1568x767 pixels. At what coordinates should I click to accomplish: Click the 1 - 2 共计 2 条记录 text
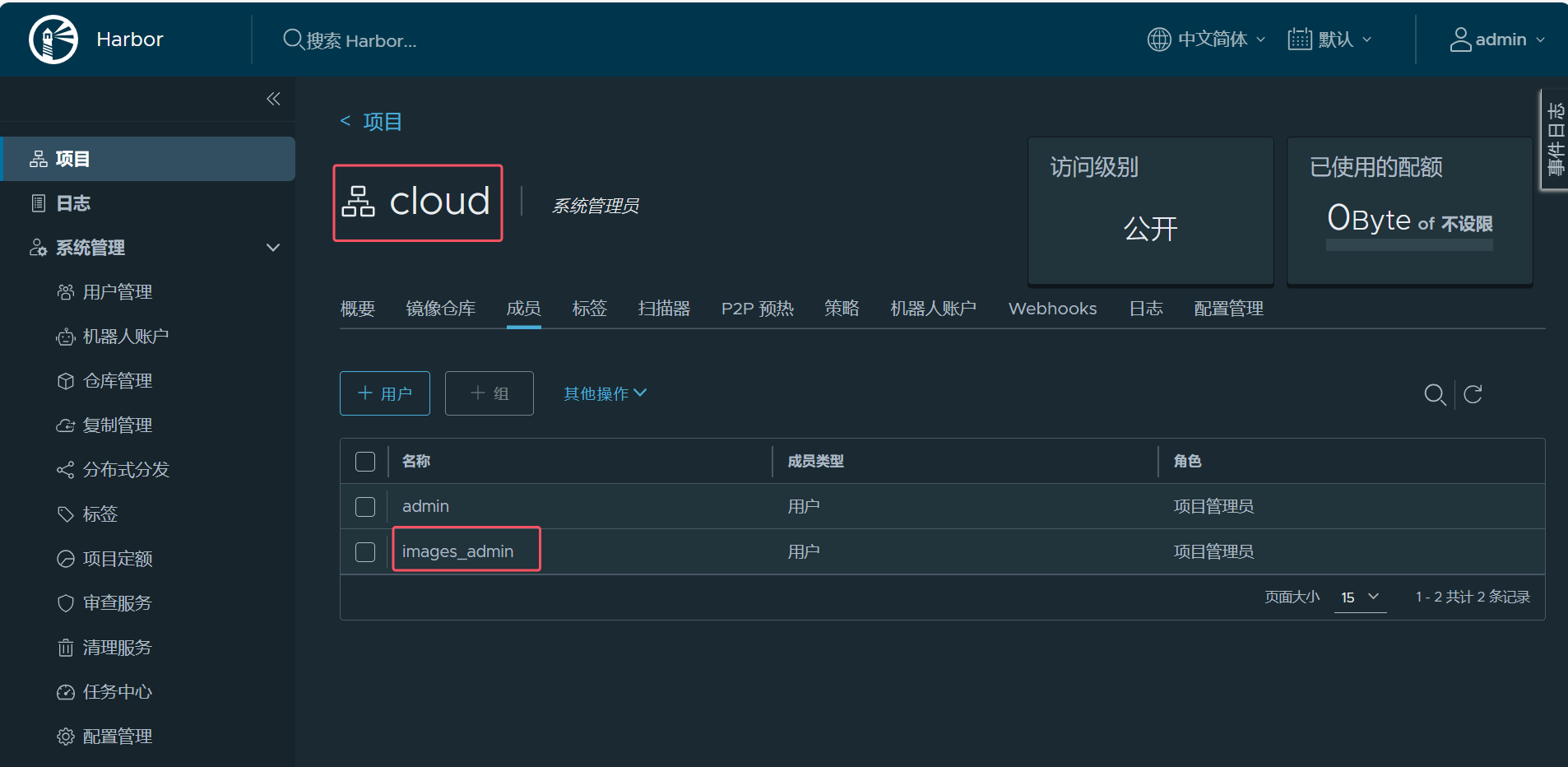pos(1473,597)
